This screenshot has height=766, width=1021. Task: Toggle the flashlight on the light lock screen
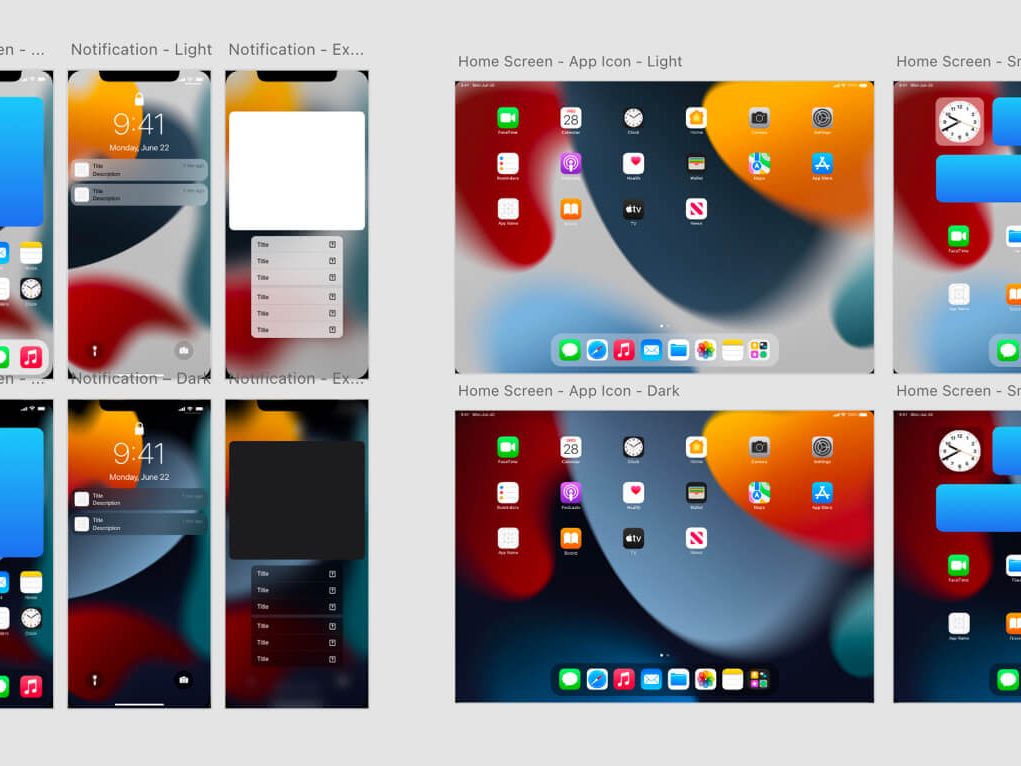coord(94,351)
